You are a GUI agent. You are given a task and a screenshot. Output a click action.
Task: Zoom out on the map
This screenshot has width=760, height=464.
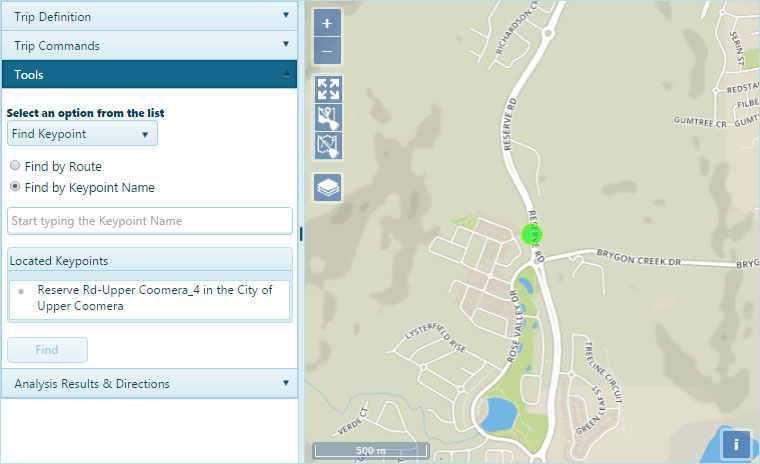click(327, 51)
